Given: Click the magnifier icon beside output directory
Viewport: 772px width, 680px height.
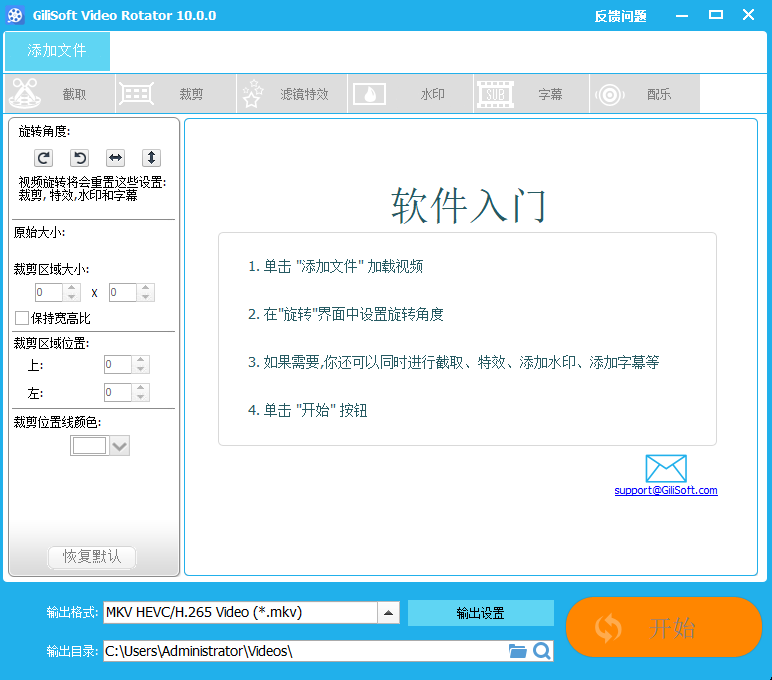Looking at the screenshot, I should pyautogui.click(x=541, y=651).
